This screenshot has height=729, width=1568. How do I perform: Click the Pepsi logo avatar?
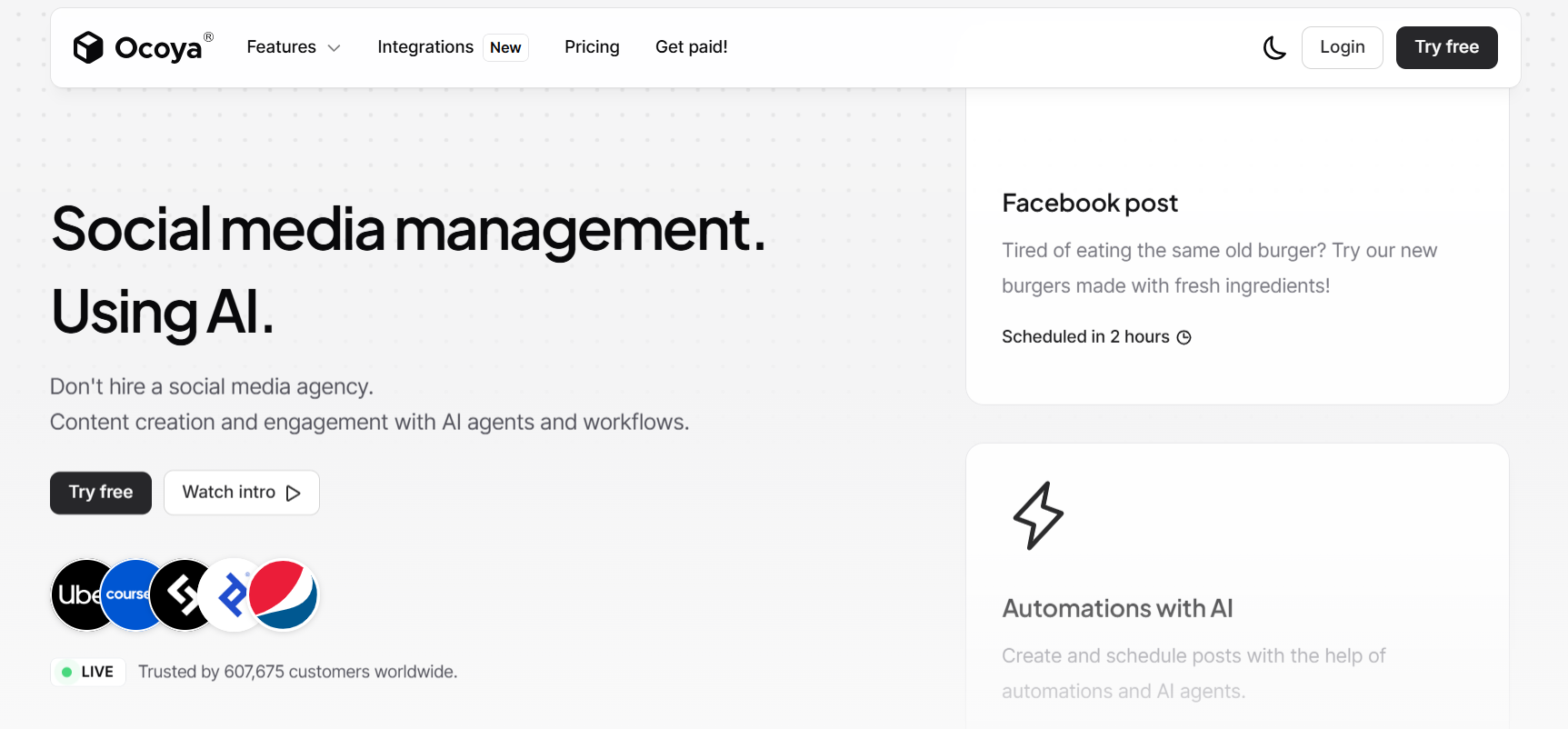tap(283, 594)
